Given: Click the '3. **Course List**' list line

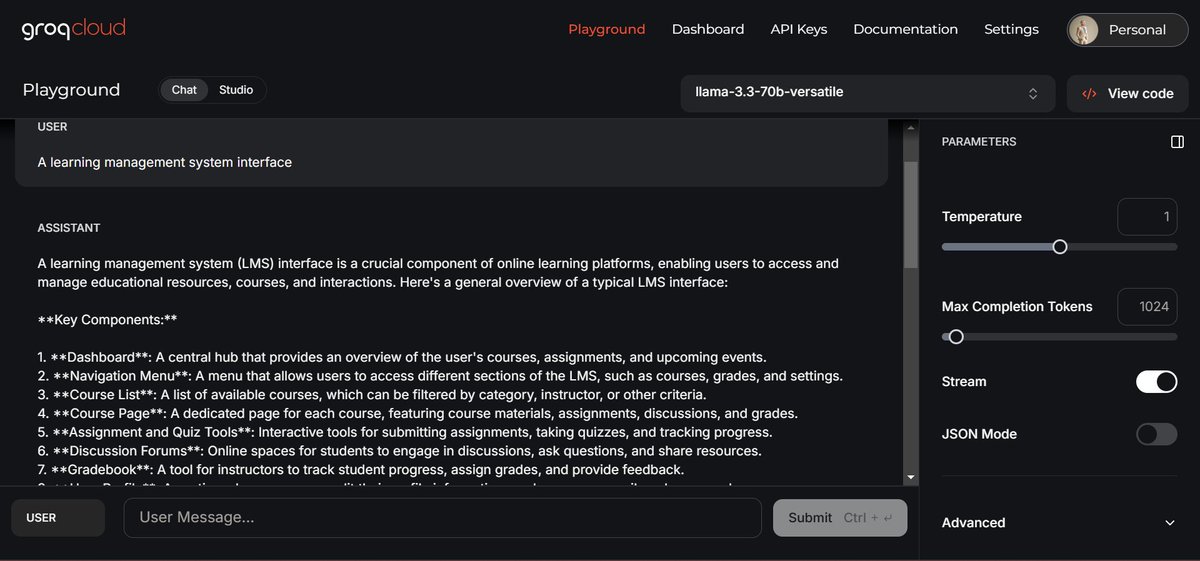Looking at the screenshot, I should click(372, 395).
